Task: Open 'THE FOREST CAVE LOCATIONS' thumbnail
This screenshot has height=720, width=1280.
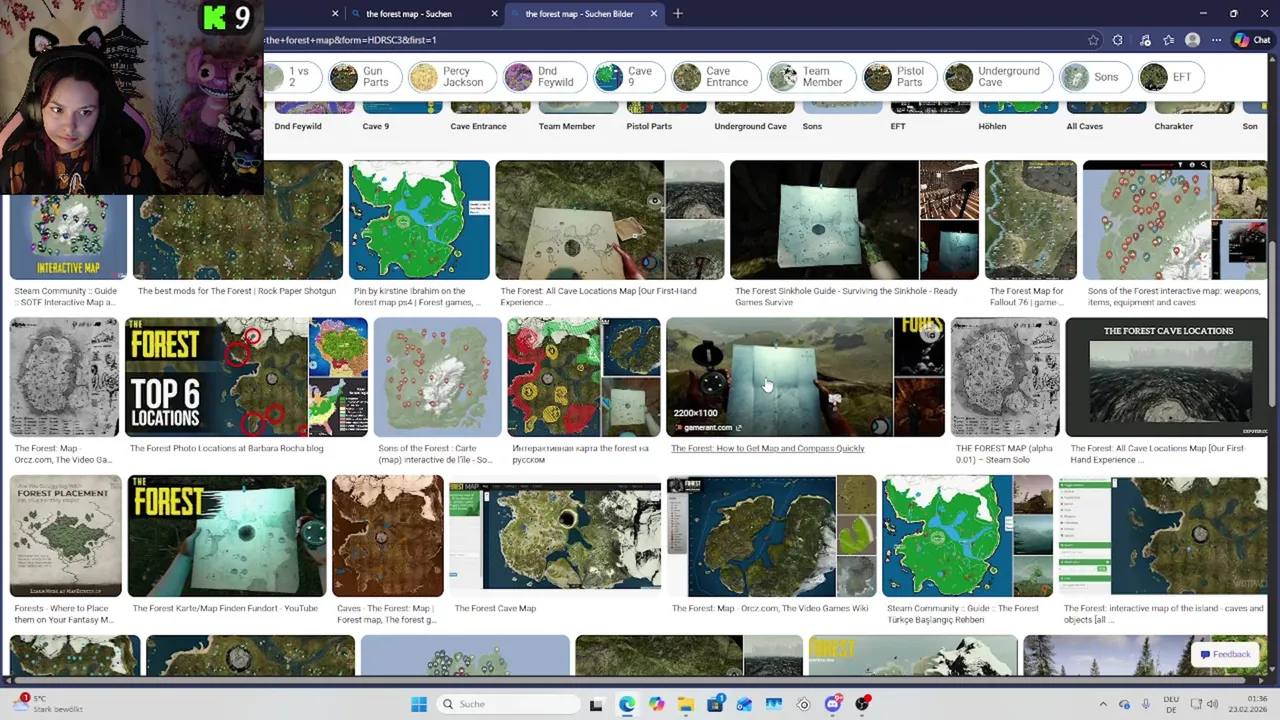Action: tap(1167, 377)
